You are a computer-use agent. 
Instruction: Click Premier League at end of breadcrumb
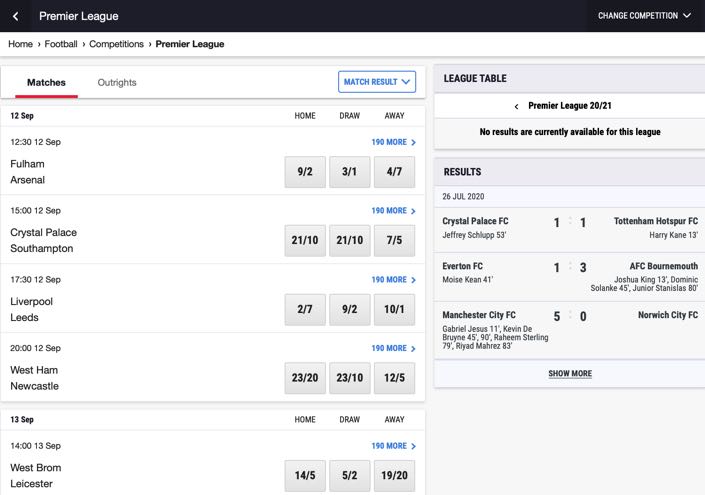pos(190,44)
